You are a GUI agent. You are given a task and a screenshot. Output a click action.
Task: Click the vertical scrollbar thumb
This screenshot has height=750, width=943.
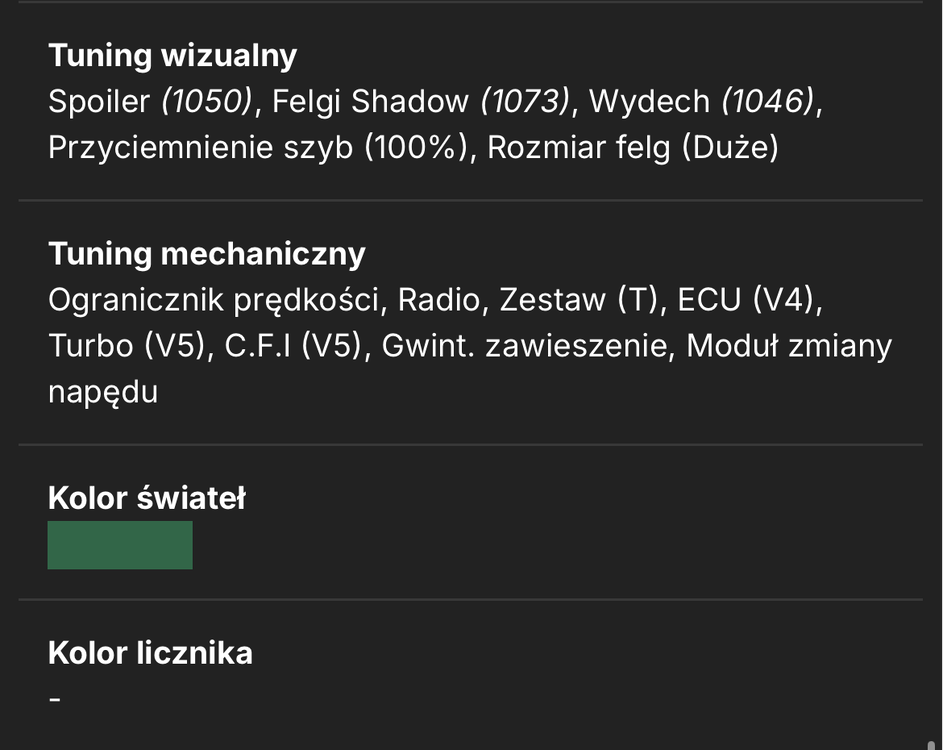coord(932,745)
